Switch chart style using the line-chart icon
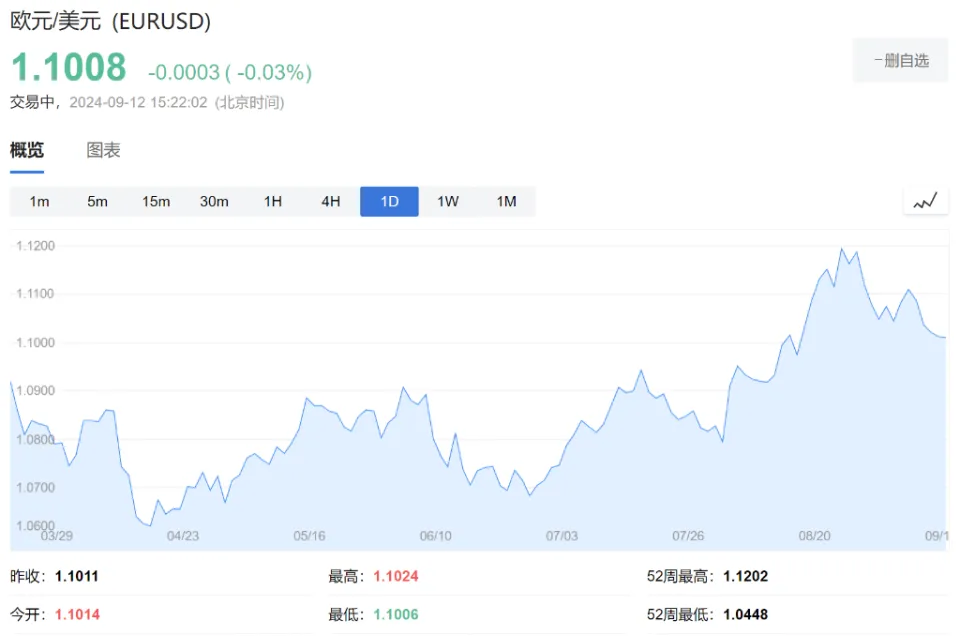Image resolution: width=960 pixels, height=636 pixels. click(x=925, y=201)
